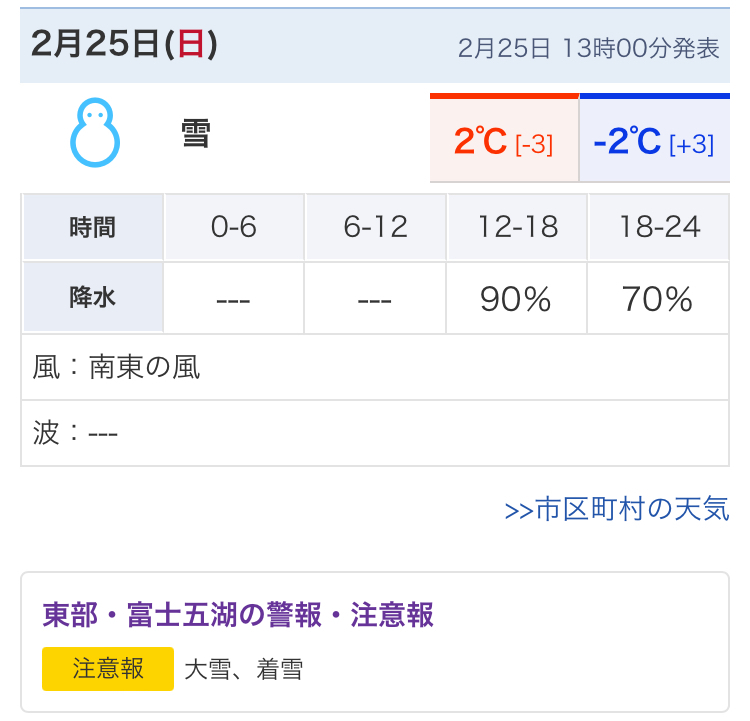Click the 降水 row header
Viewport: 750px width, 721px height.
tap(92, 298)
